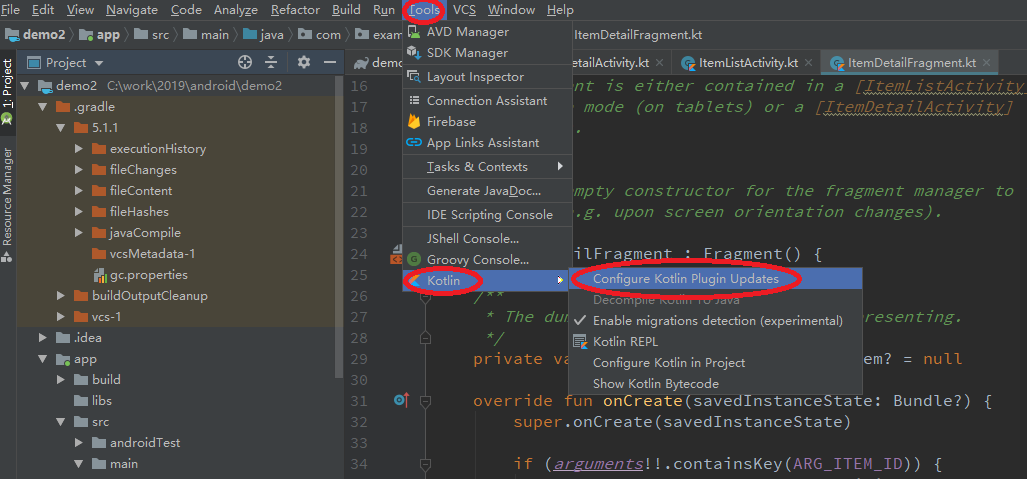Launch Layout Inspector
The width and height of the screenshot is (1027, 479).
(x=487, y=77)
